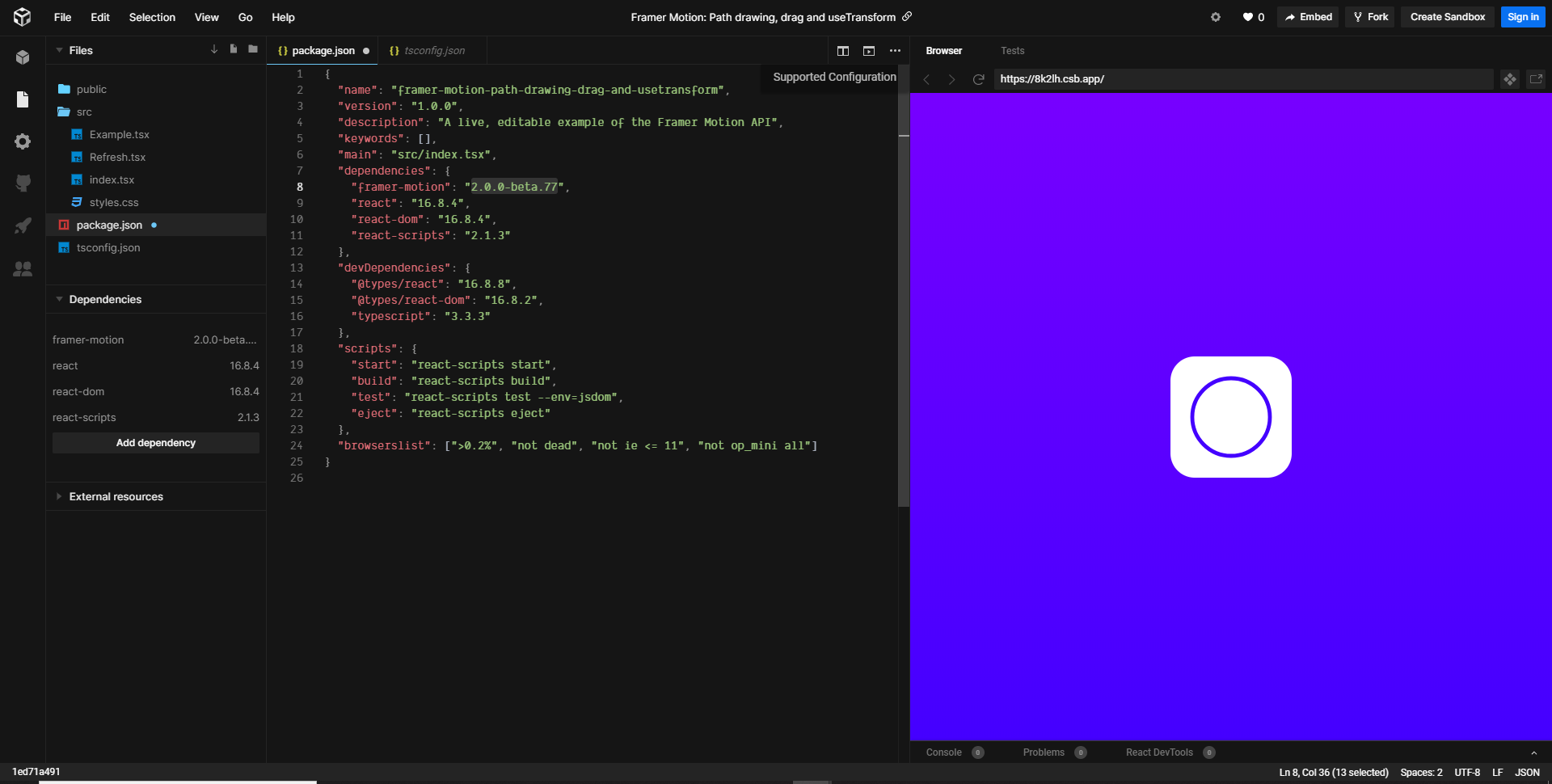Toggle the preview pane layout icon

click(869, 51)
